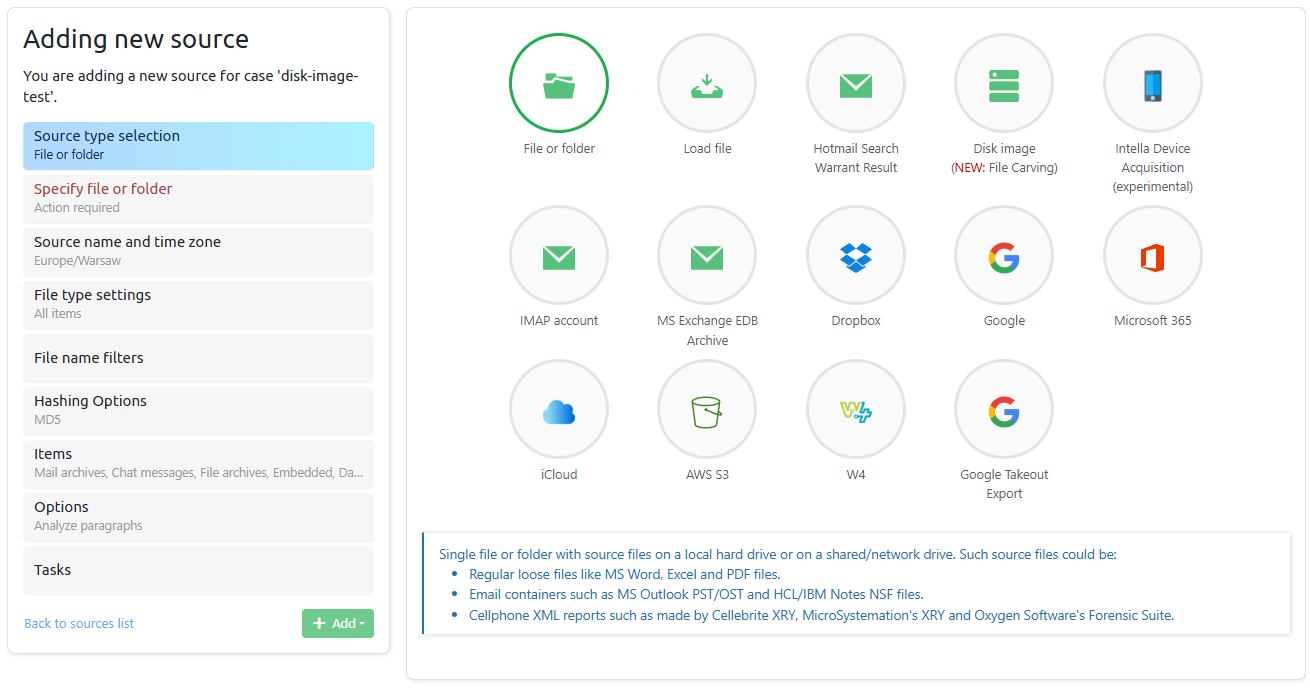1310x693 pixels.
Task: Go to Source name and time zone step
Action: pyautogui.click(x=198, y=252)
